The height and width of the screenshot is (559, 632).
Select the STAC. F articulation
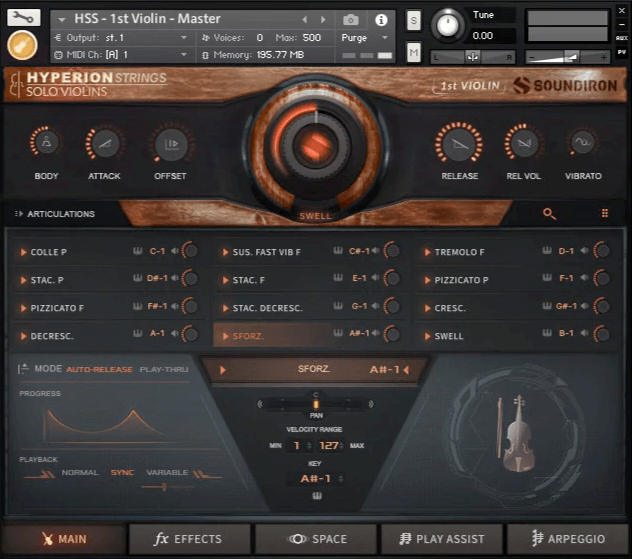(249, 280)
